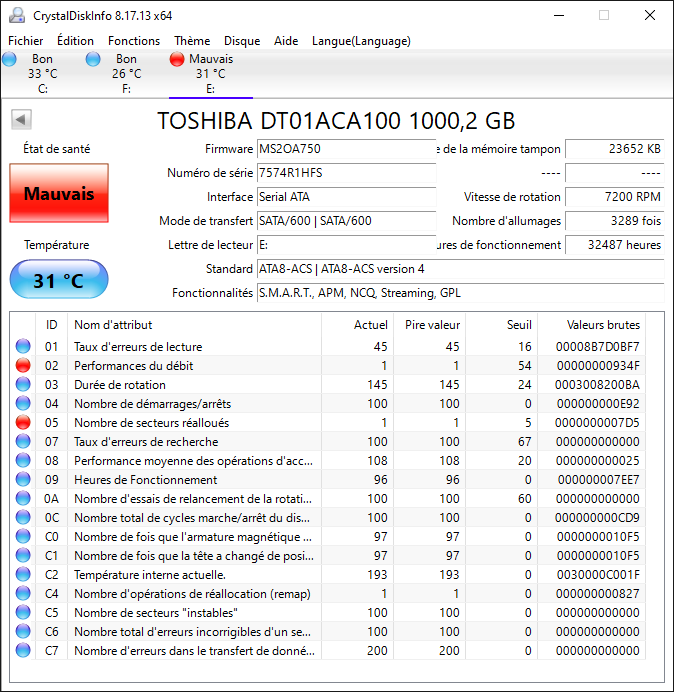Click the red Mauvais health status button
Image resolution: width=674 pixels, height=692 pixels.
coord(59,193)
